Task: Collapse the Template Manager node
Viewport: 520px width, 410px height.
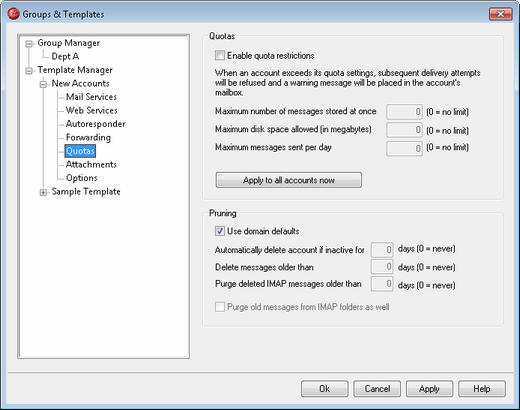Action: point(29,71)
